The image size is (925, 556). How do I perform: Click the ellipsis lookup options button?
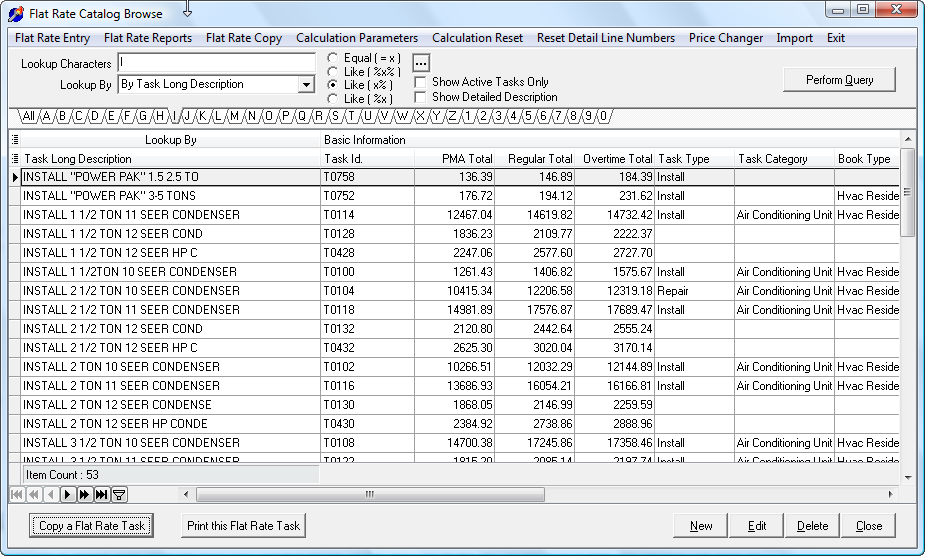[421, 63]
